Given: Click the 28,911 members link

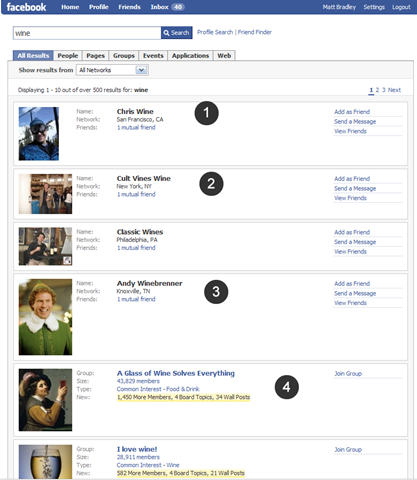Looking at the screenshot, I should pos(138,457).
